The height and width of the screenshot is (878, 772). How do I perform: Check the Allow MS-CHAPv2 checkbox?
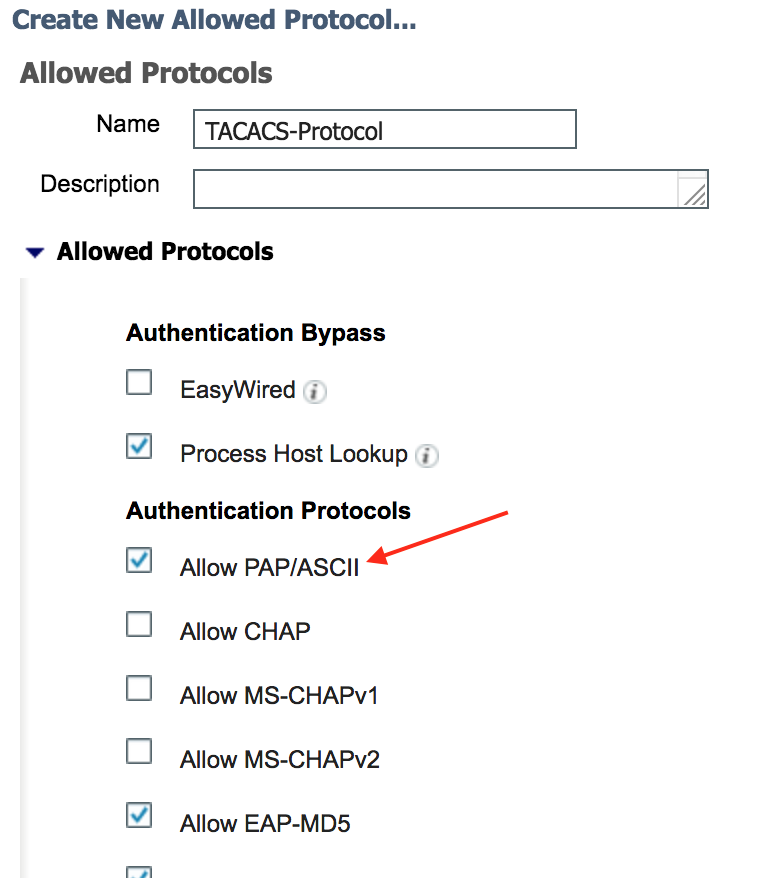pos(139,752)
